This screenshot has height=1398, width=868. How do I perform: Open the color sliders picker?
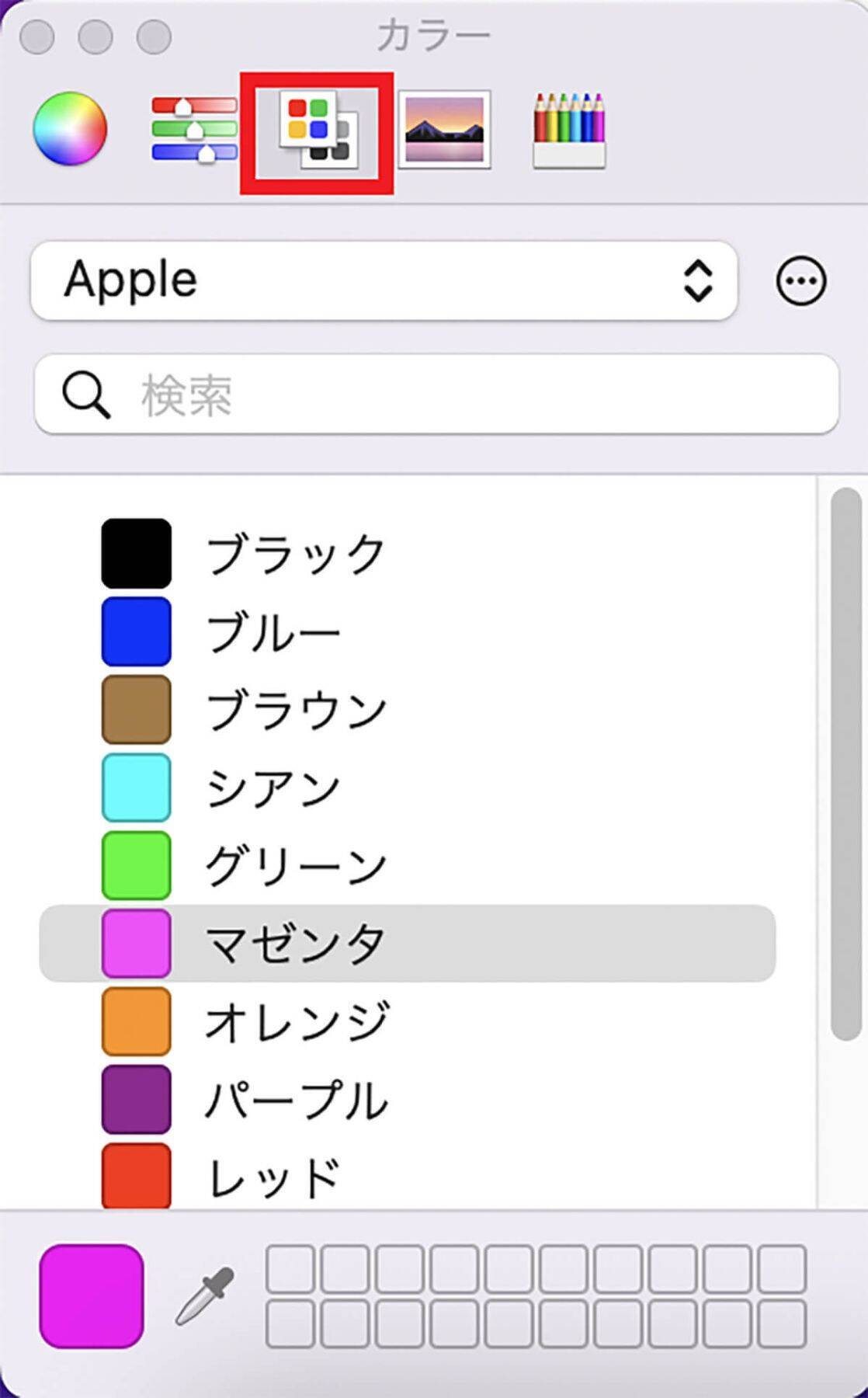[194, 129]
